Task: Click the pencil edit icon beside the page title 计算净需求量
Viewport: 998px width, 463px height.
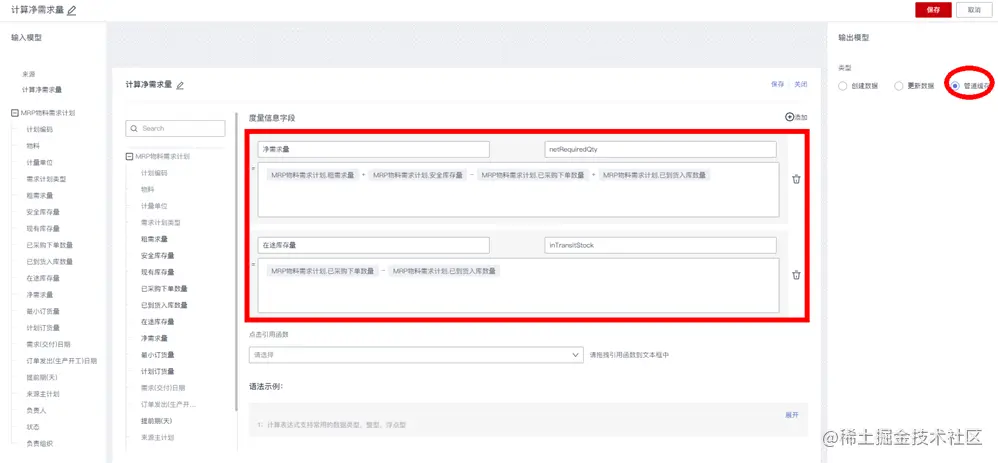Action: [71, 10]
